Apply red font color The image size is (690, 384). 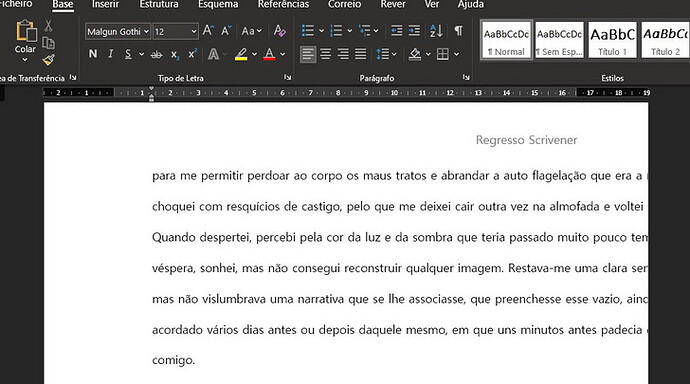click(x=269, y=55)
